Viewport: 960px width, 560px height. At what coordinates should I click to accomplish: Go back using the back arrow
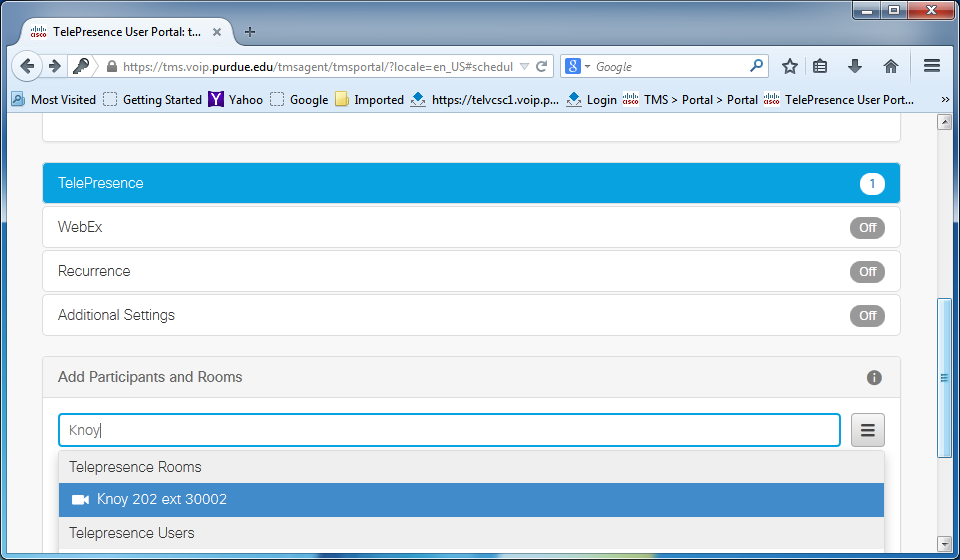(x=28, y=66)
